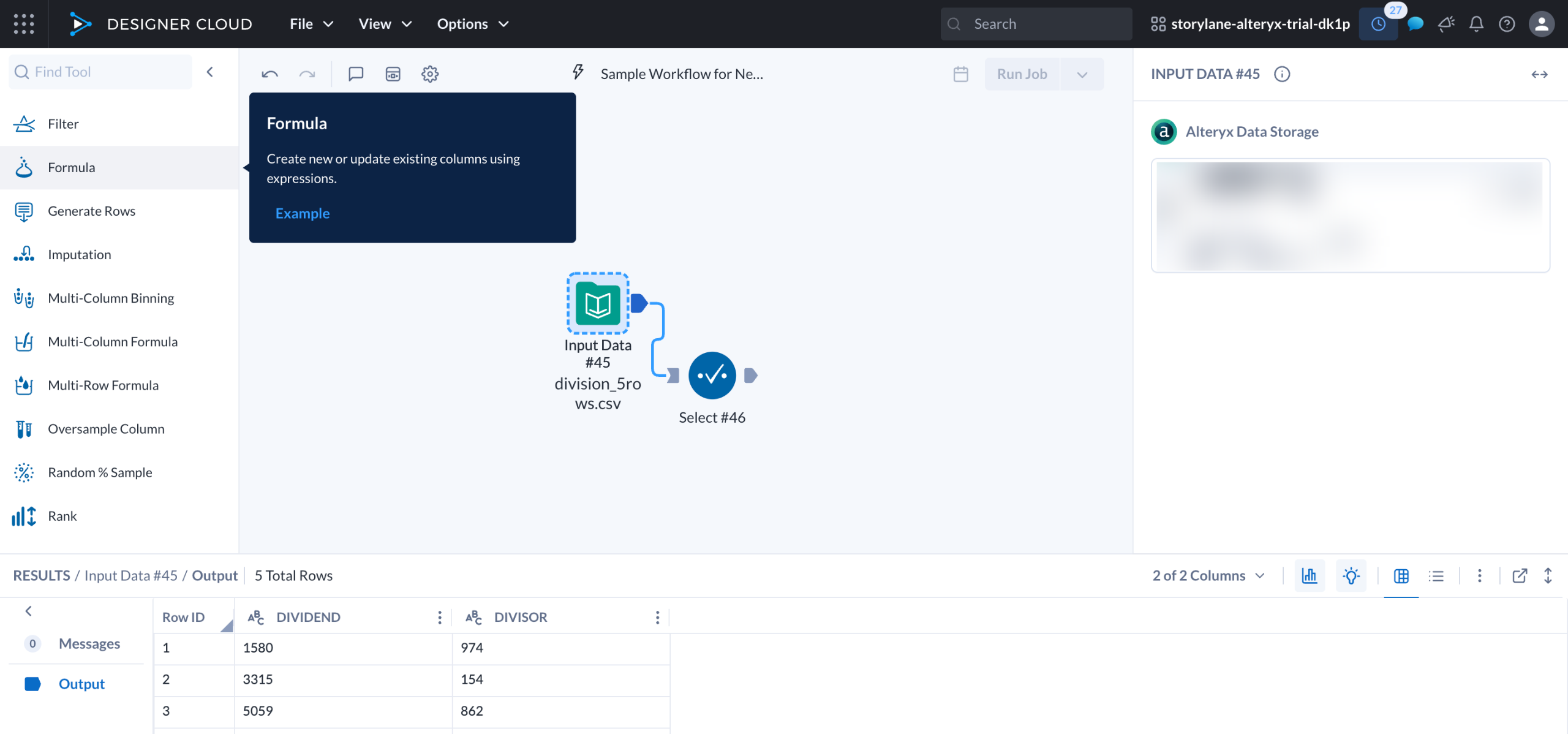Open the schedule calendar icon
The height and width of the screenshot is (734, 1568).
(960, 74)
